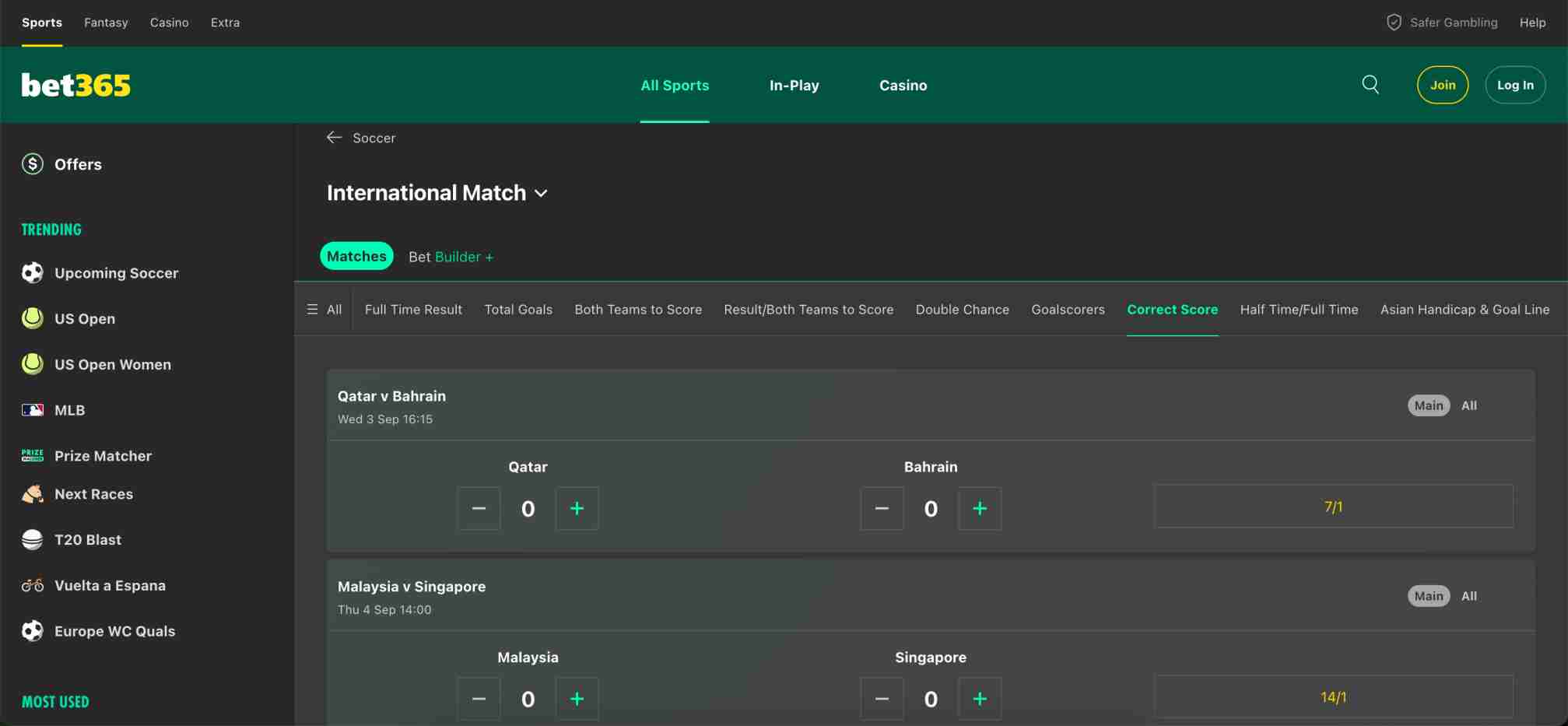Viewport: 1568px width, 726px height.
Task: Click the Vuelta a Espana bicycle icon
Action: [33, 585]
